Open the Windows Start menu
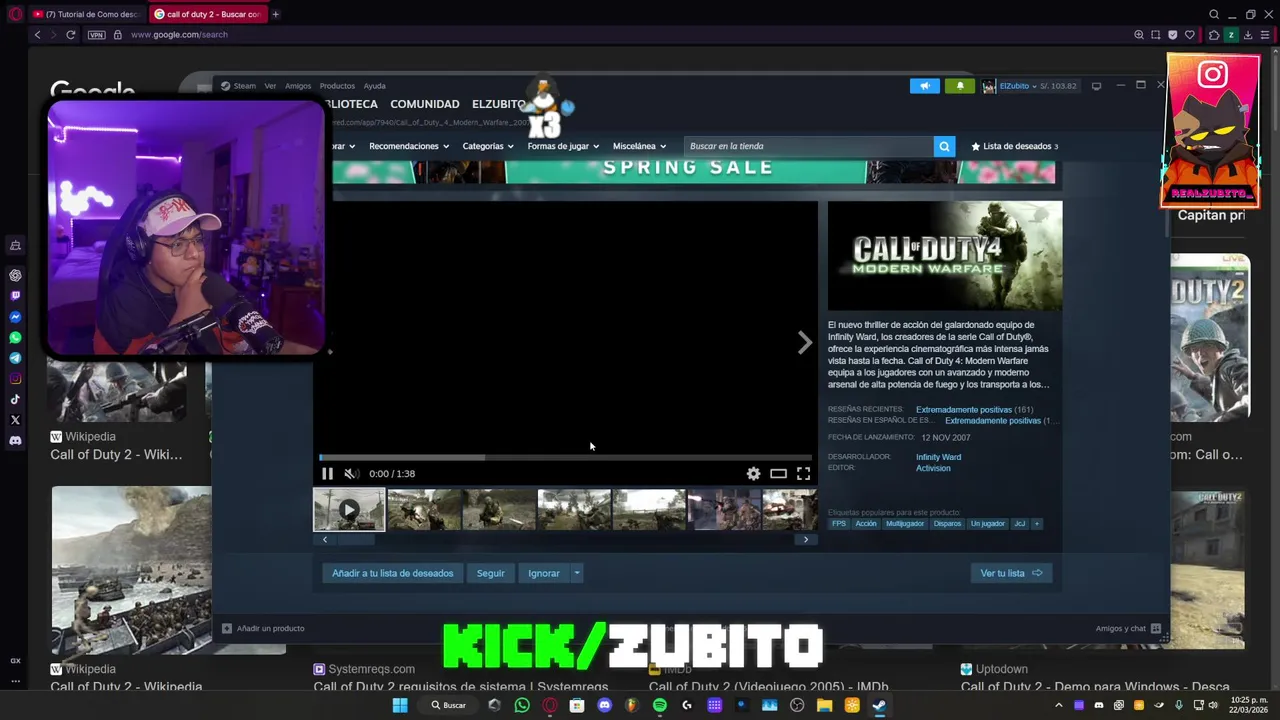The height and width of the screenshot is (720, 1280). [400, 705]
